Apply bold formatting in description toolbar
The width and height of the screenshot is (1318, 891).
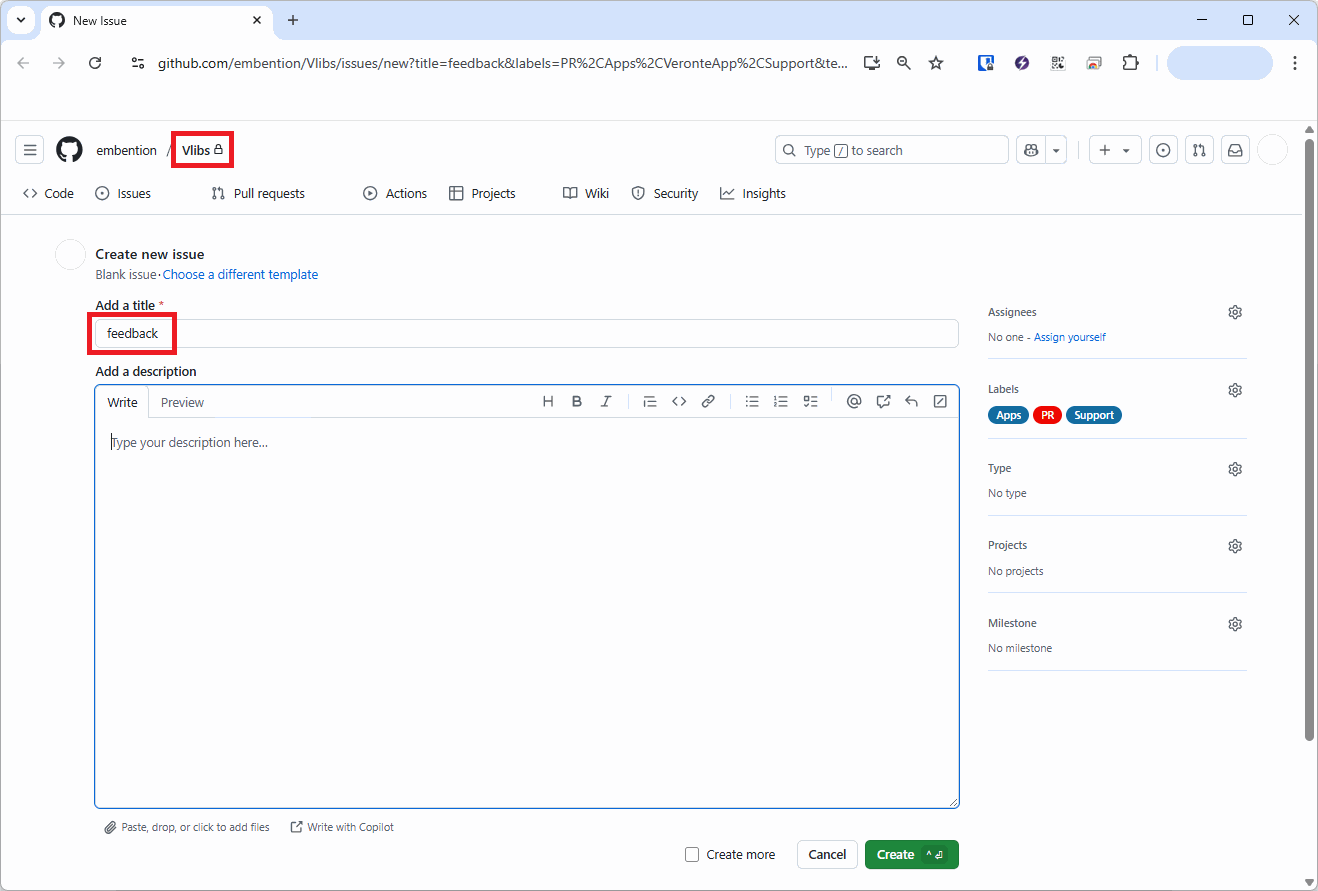tap(577, 402)
